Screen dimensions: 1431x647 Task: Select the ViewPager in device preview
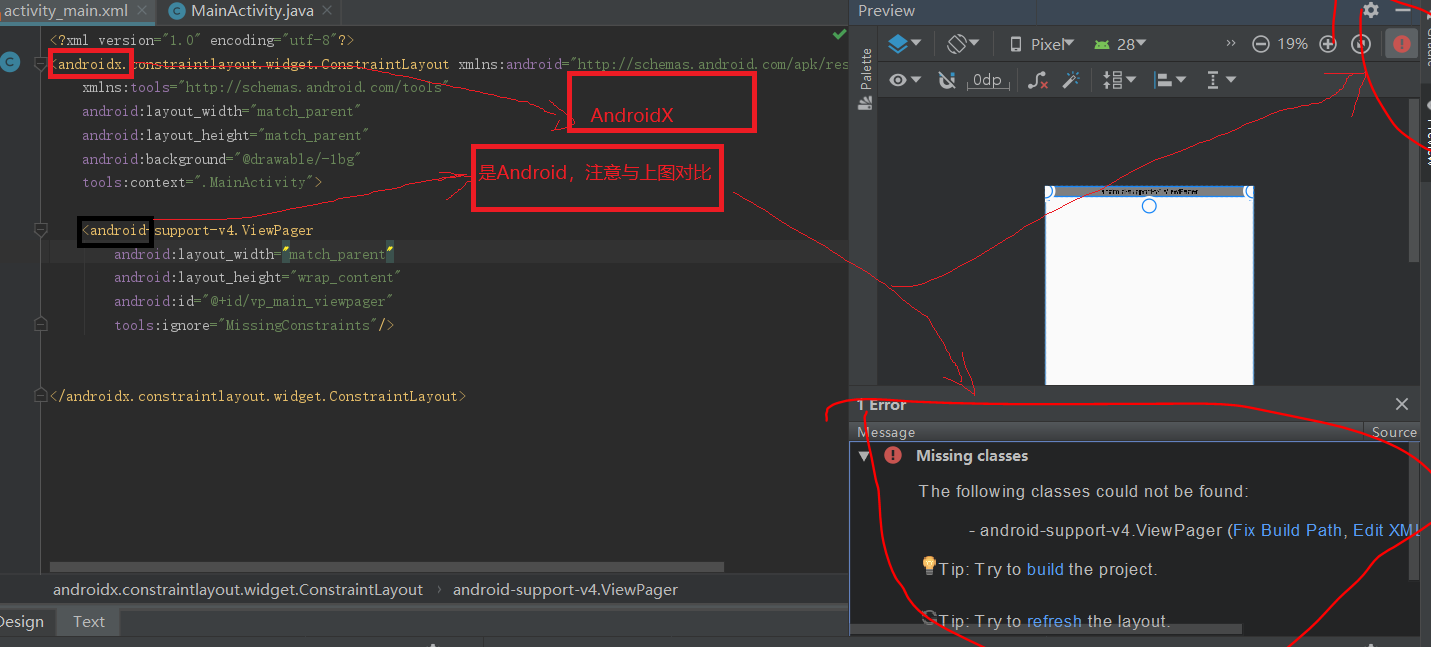(x=1149, y=191)
